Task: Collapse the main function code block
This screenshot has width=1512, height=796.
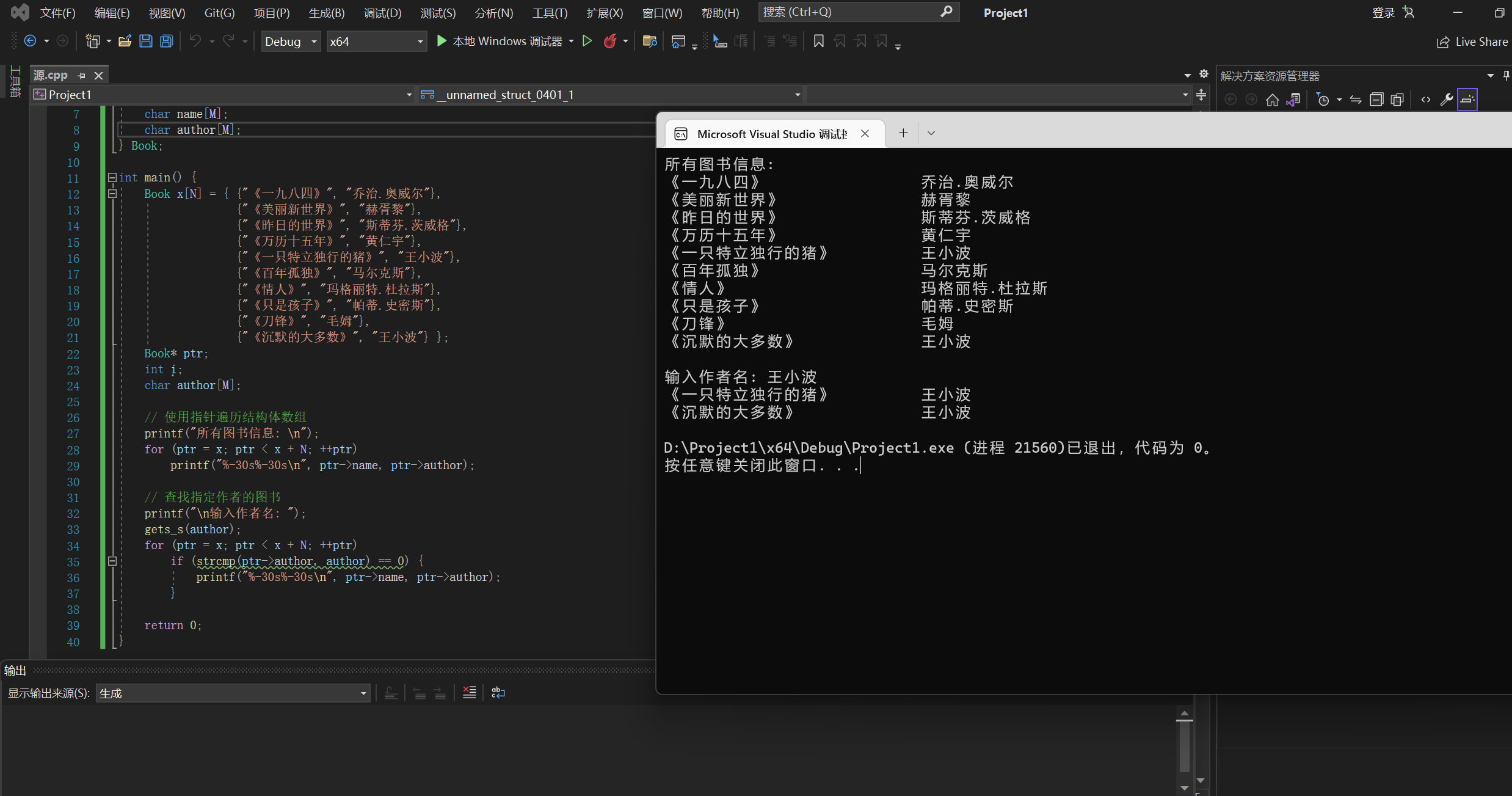Action: [112, 178]
